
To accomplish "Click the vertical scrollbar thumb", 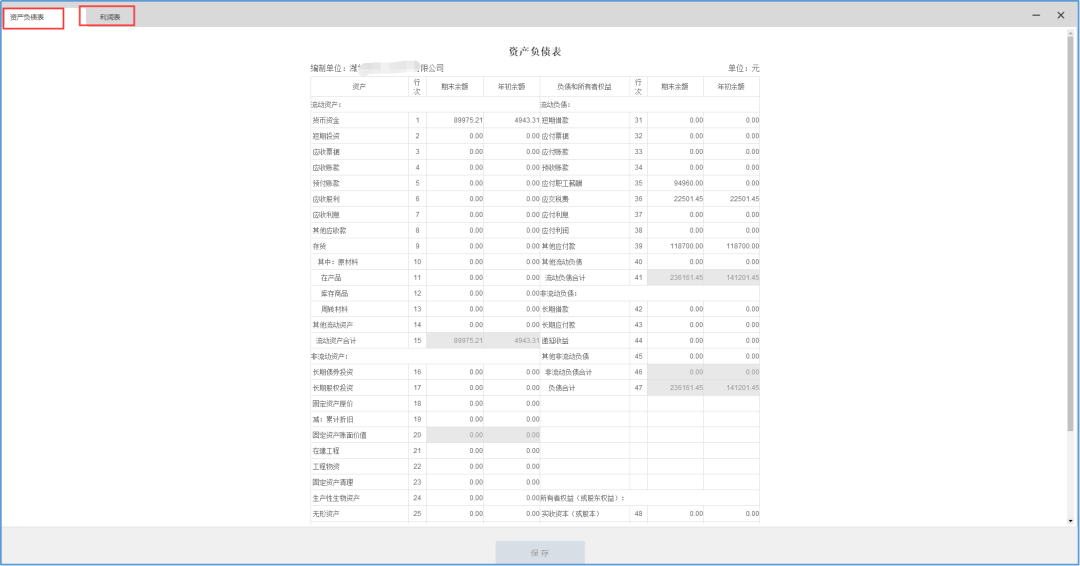I will pyautogui.click(x=1070, y=234).
